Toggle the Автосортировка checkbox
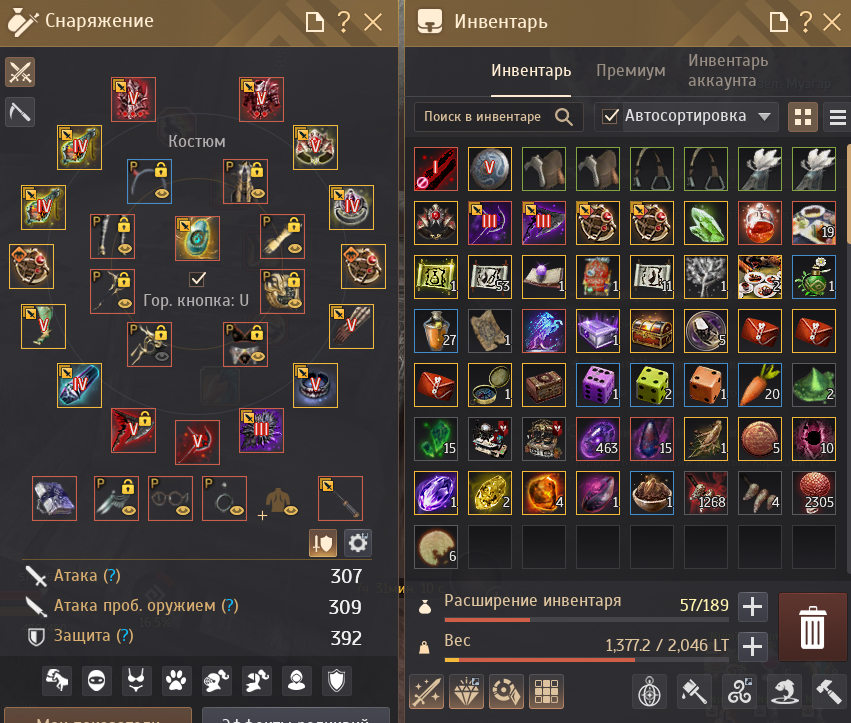The width and height of the screenshot is (851, 723). (x=611, y=116)
